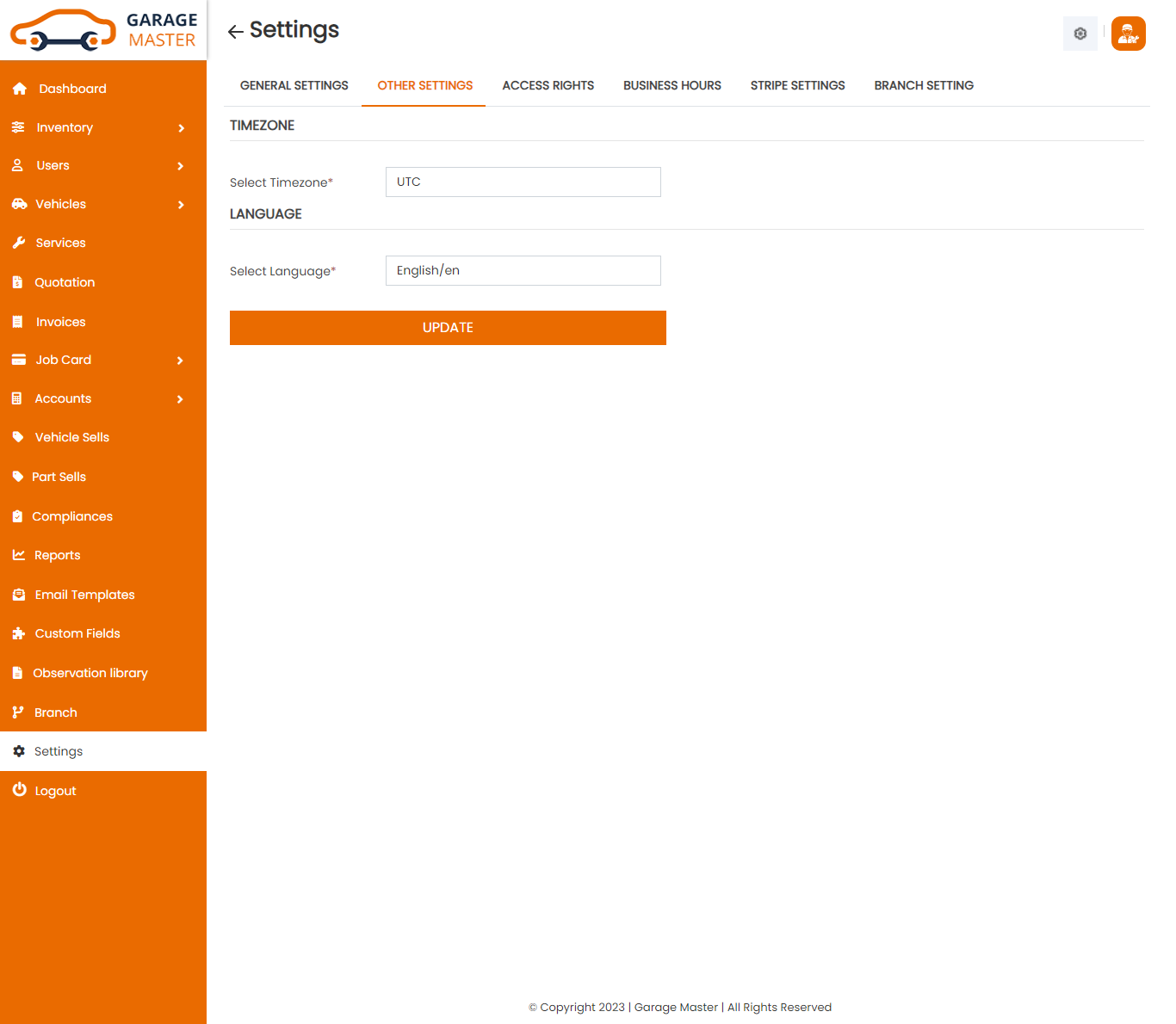This screenshot has height=1024, width=1176.
Task: Click the Custom Fields puzzle icon
Action: coord(19,633)
